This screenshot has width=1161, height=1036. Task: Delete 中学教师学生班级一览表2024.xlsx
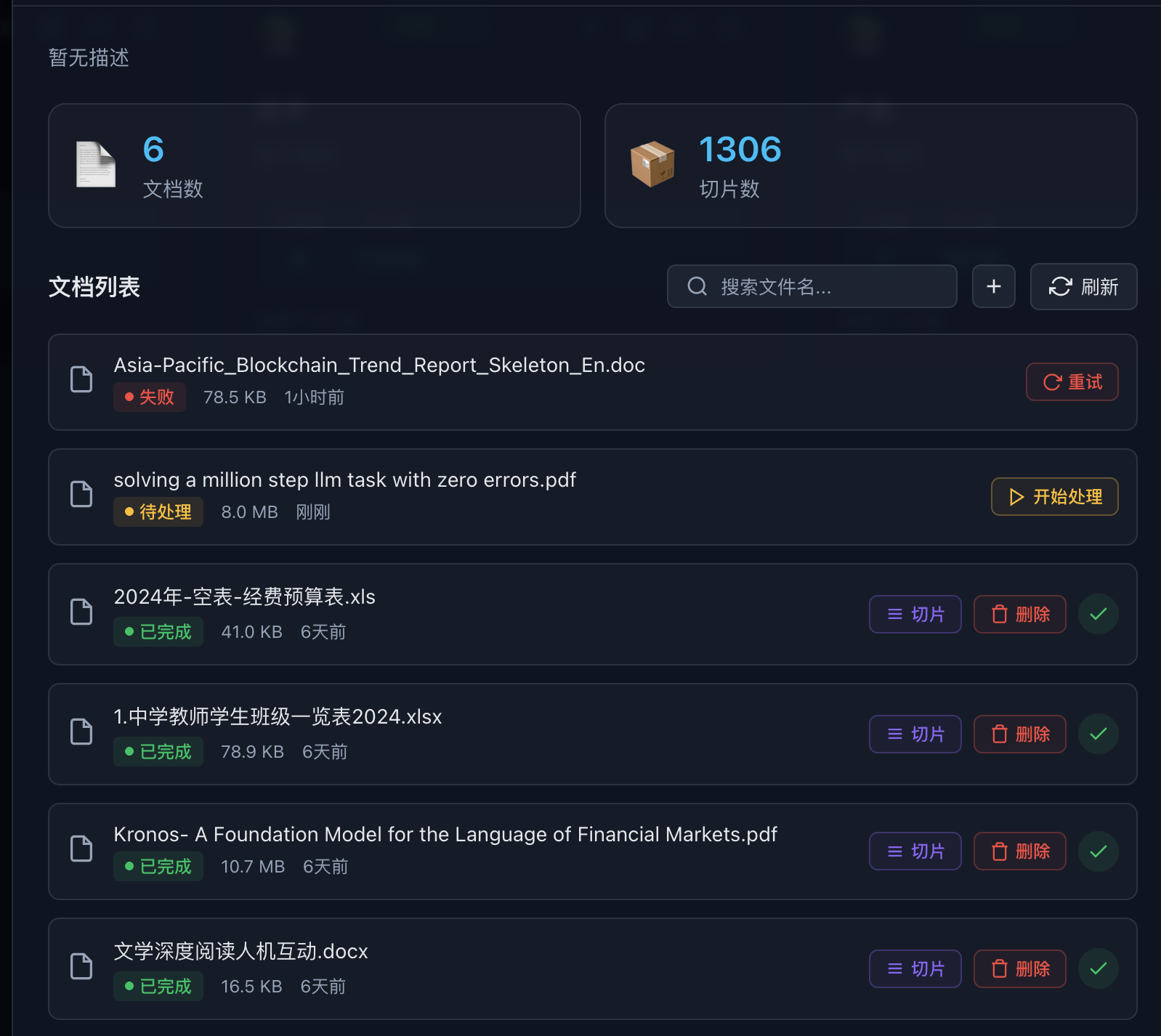[x=1019, y=734]
